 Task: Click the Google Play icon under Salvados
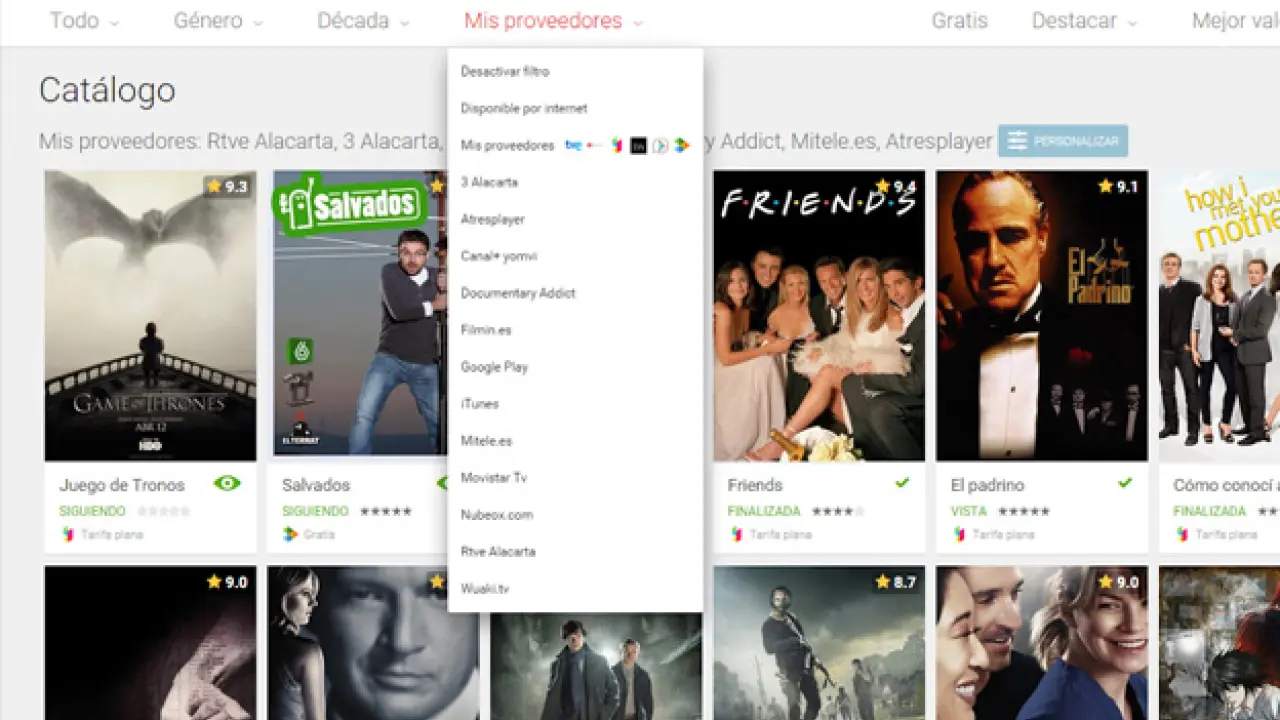tap(290, 534)
